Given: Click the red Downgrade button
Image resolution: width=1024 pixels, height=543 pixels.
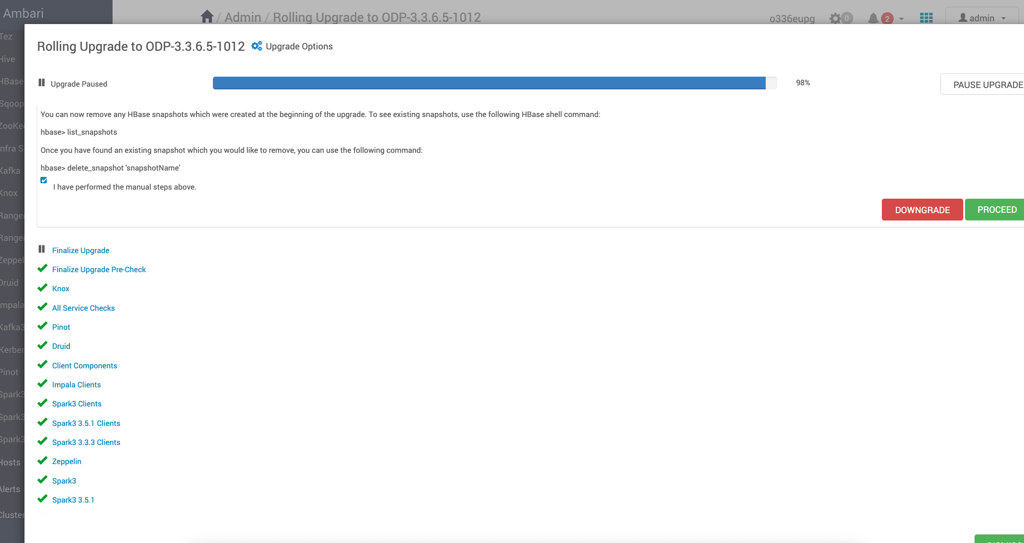Looking at the screenshot, I should click(x=922, y=210).
